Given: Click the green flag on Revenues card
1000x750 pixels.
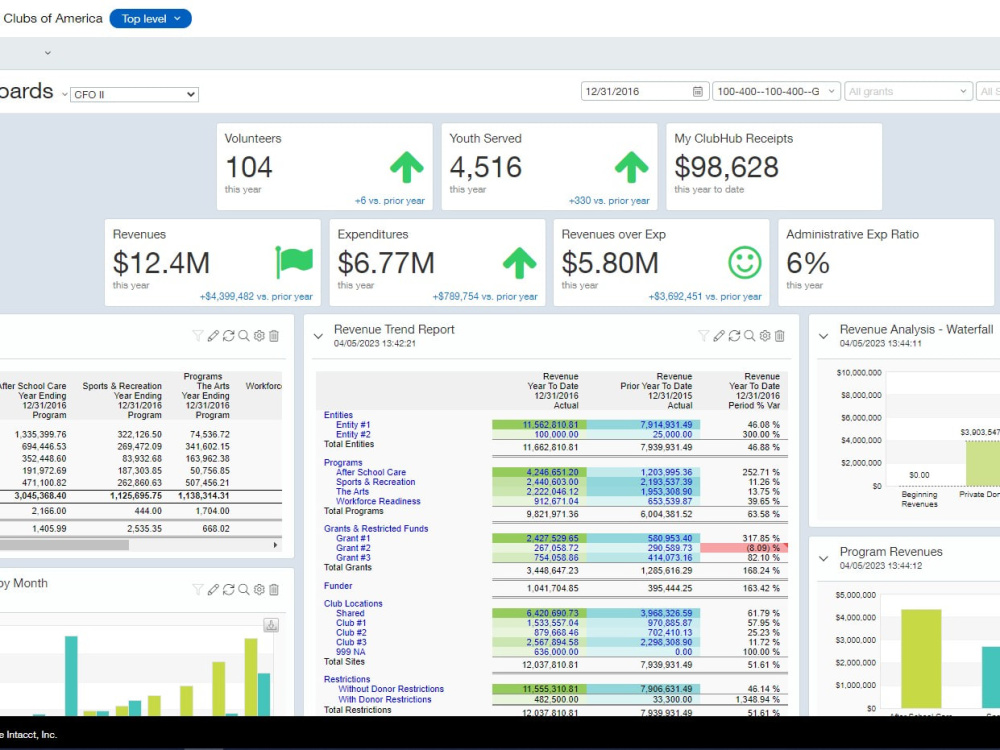Looking at the screenshot, I should [x=294, y=261].
